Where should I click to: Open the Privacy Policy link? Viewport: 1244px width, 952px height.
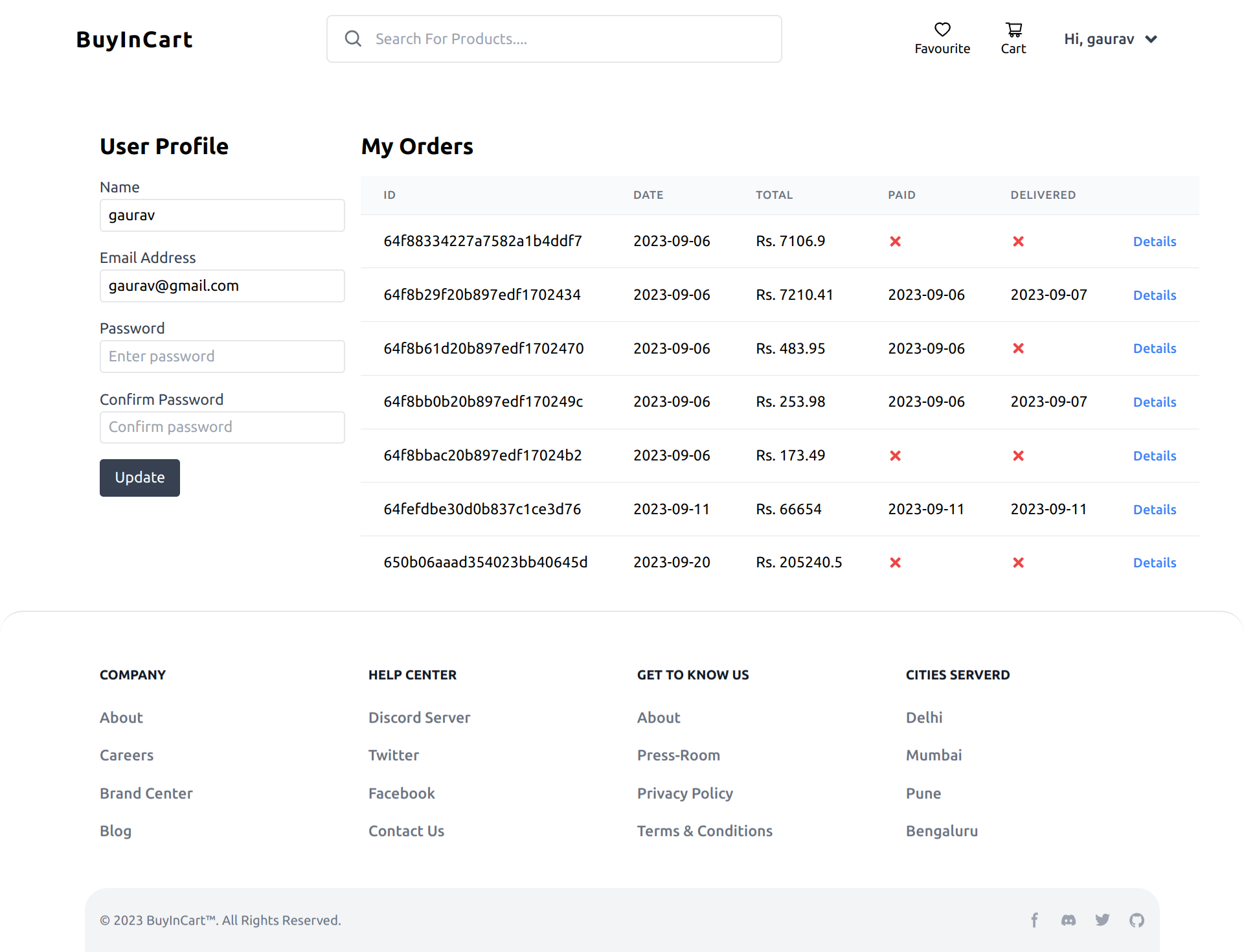point(685,793)
